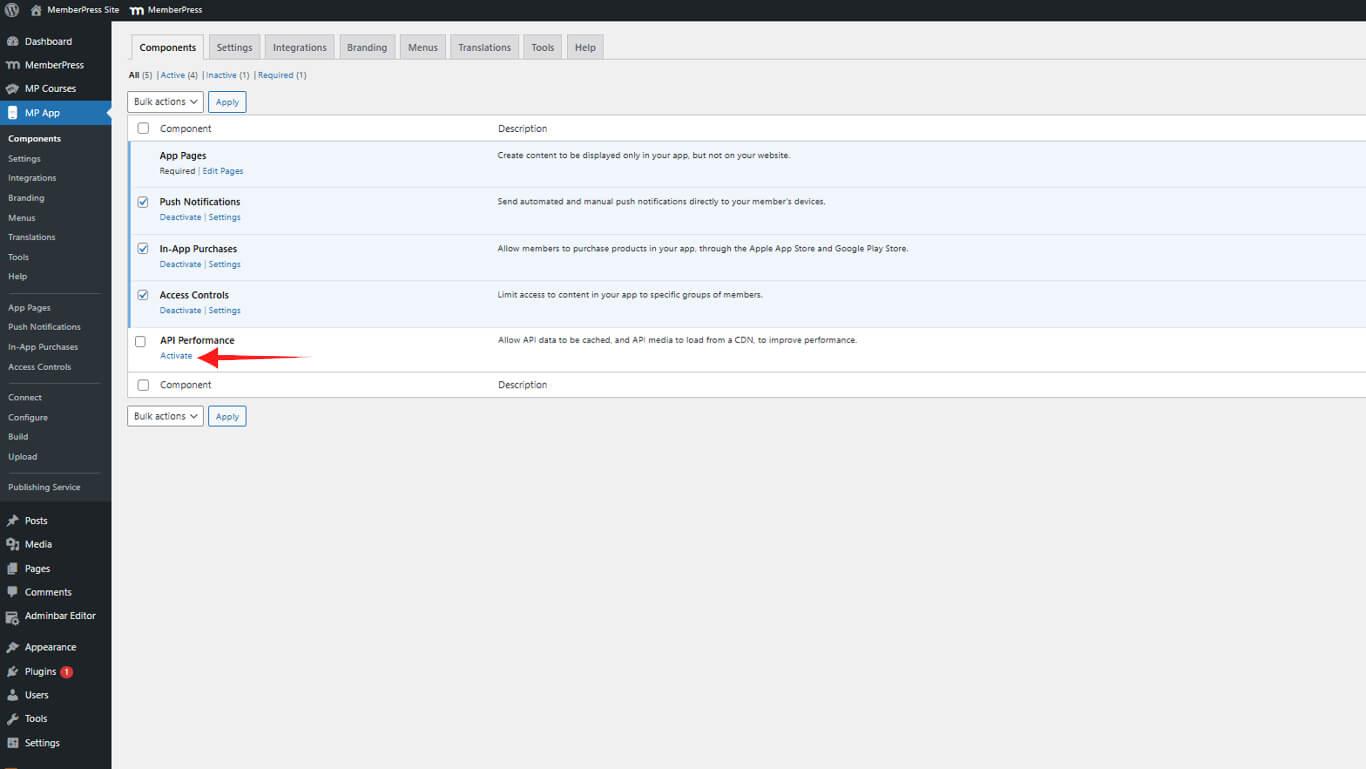This screenshot has width=1366, height=769.
Task: Check the API Performance checkbox
Action: click(x=140, y=341)
